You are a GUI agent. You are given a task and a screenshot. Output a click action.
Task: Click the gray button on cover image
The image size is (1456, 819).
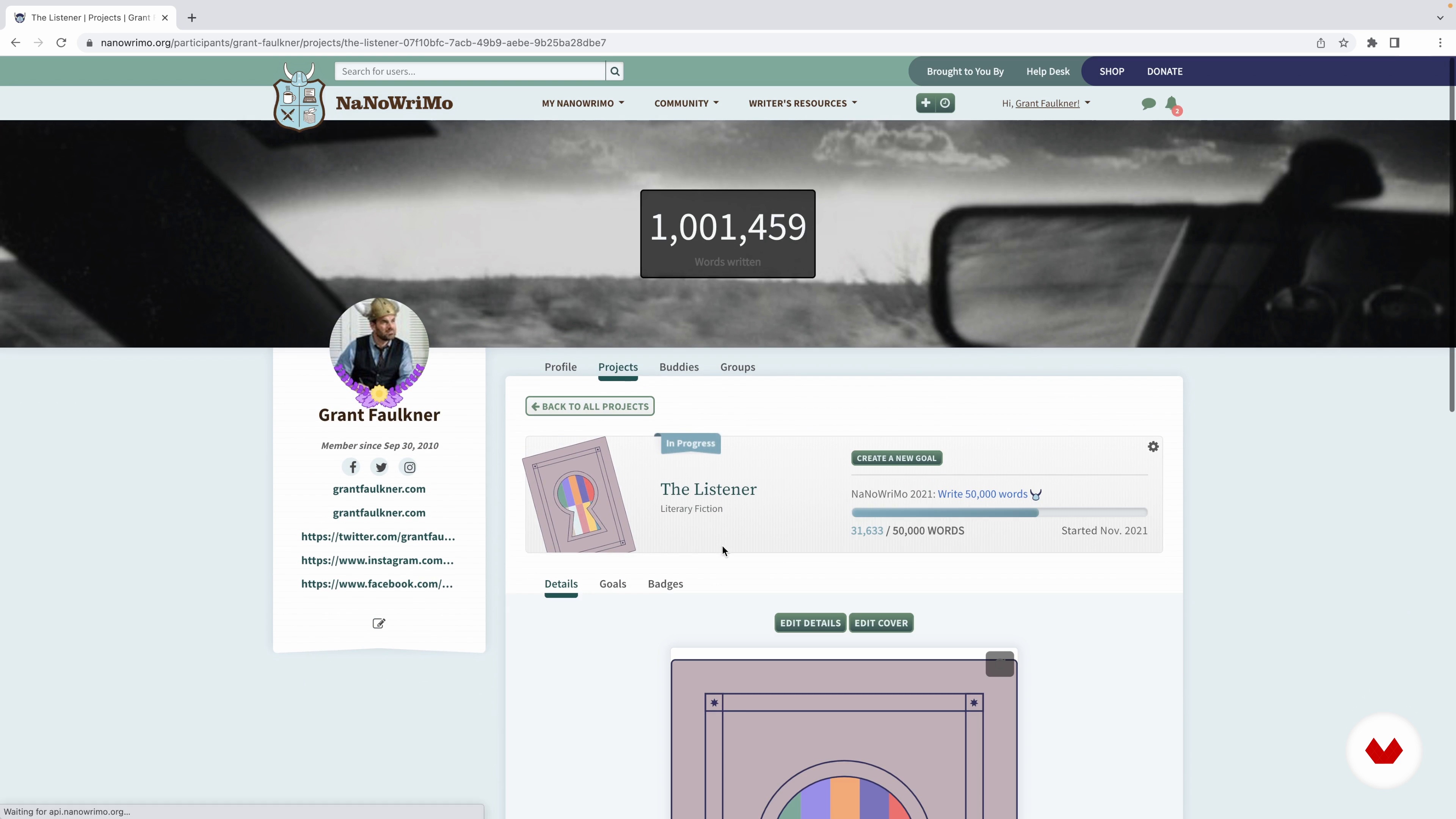(999, 664)
